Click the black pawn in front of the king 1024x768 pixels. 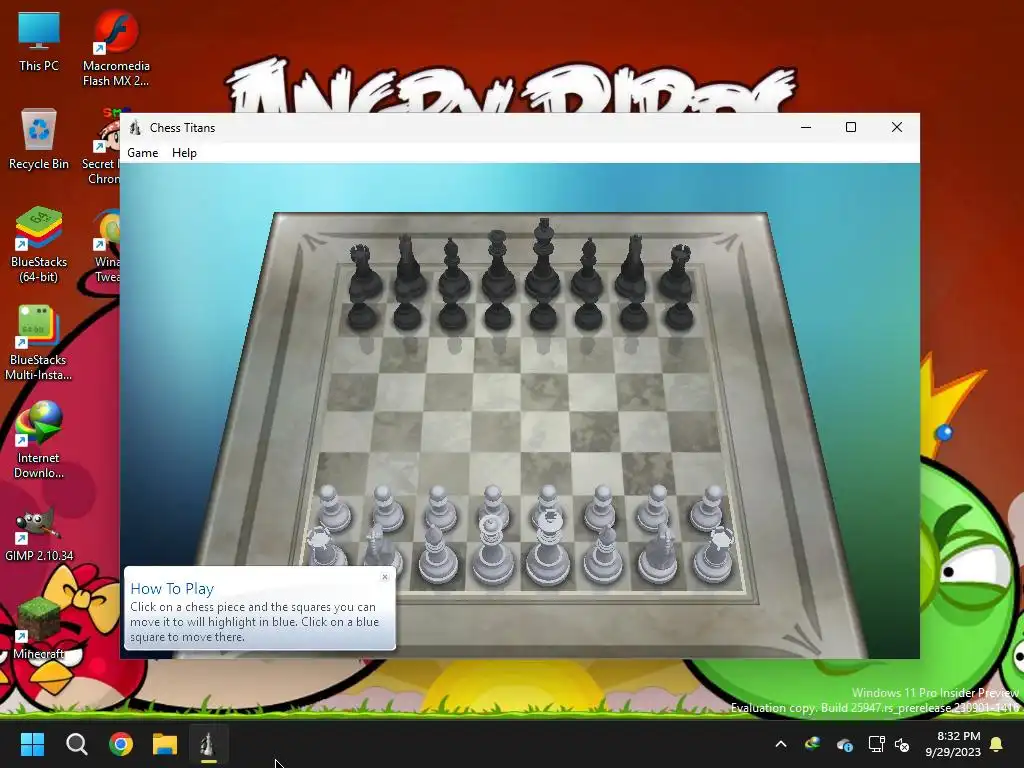pos(543,315)
